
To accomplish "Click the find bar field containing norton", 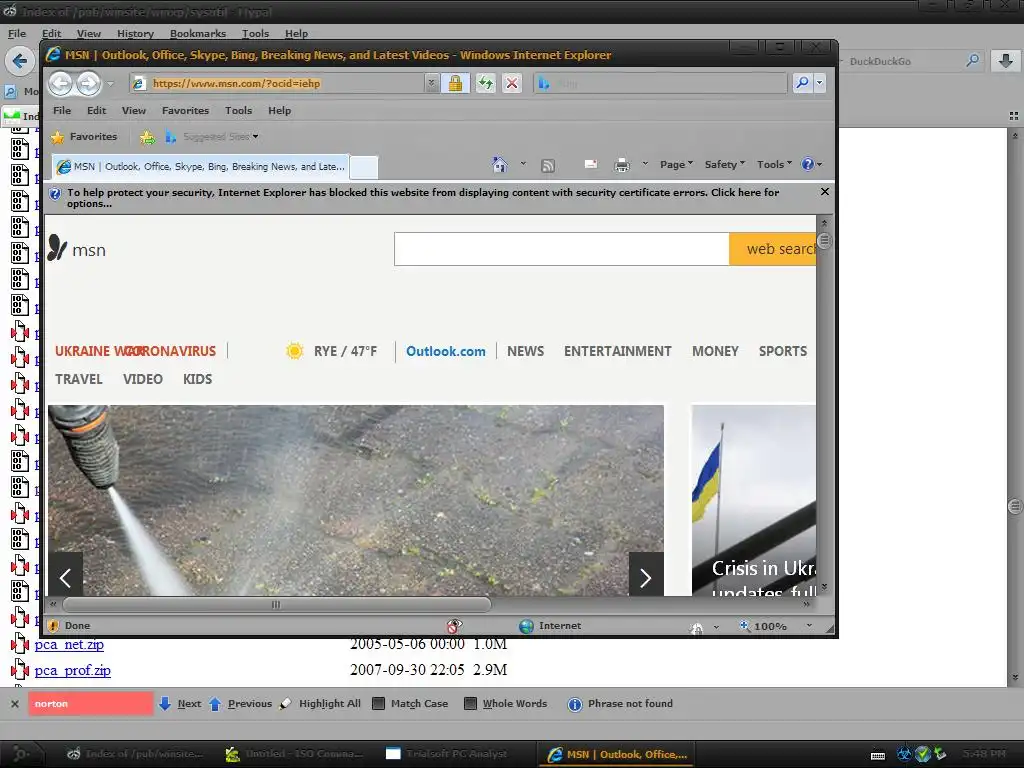I will [x=91, y=703].
